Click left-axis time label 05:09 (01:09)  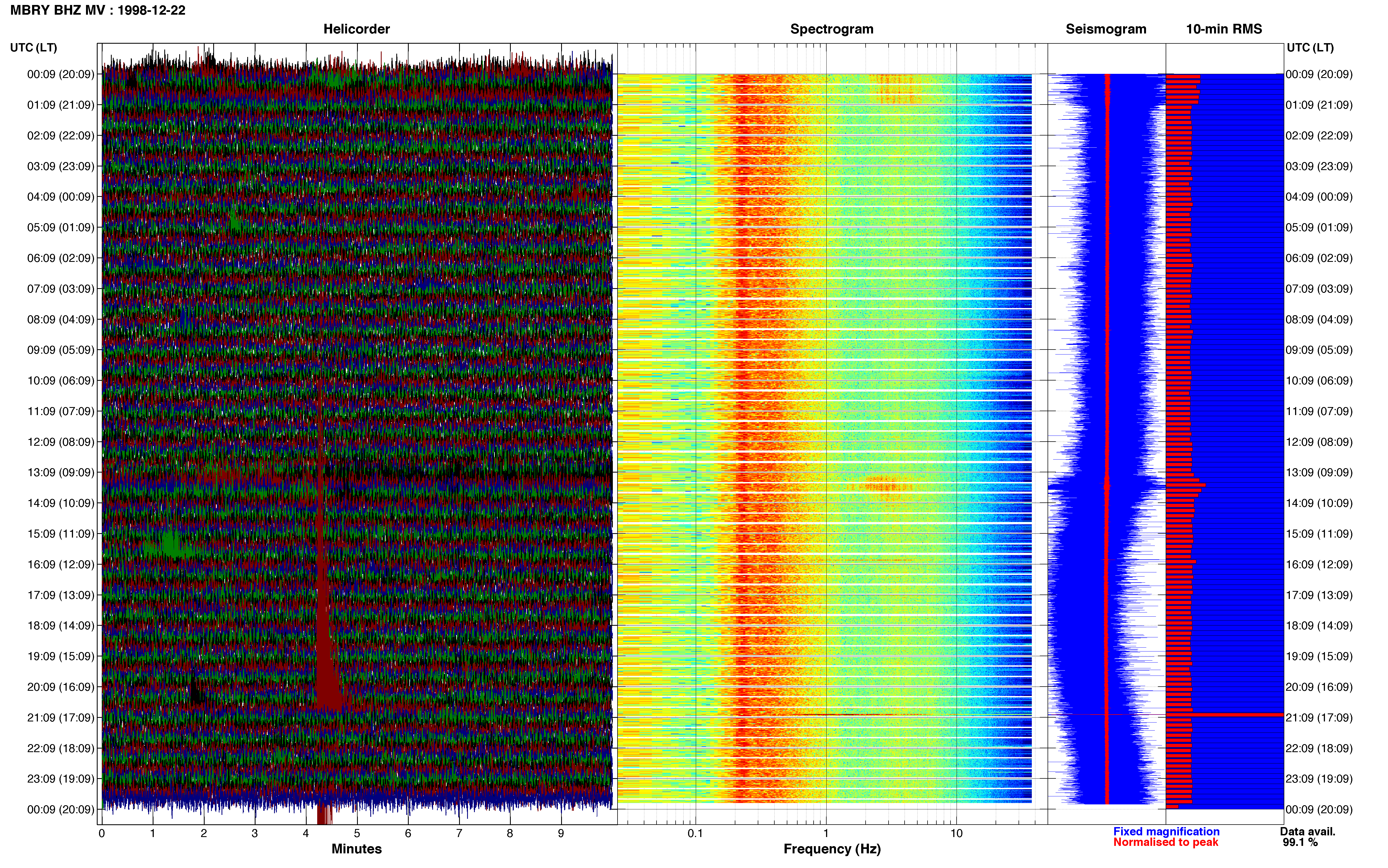[61, 227]
